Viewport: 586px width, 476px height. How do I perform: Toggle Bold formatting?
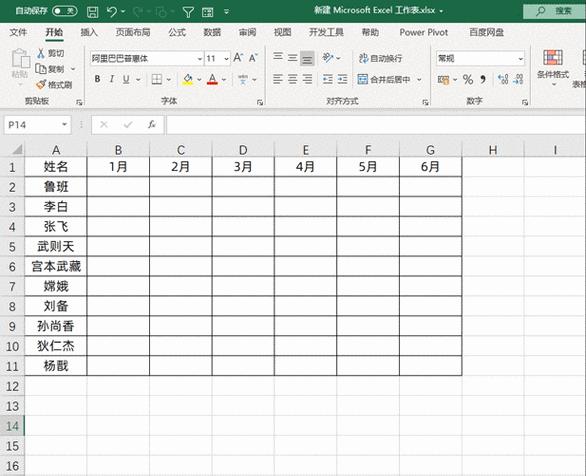pos(98,79)
